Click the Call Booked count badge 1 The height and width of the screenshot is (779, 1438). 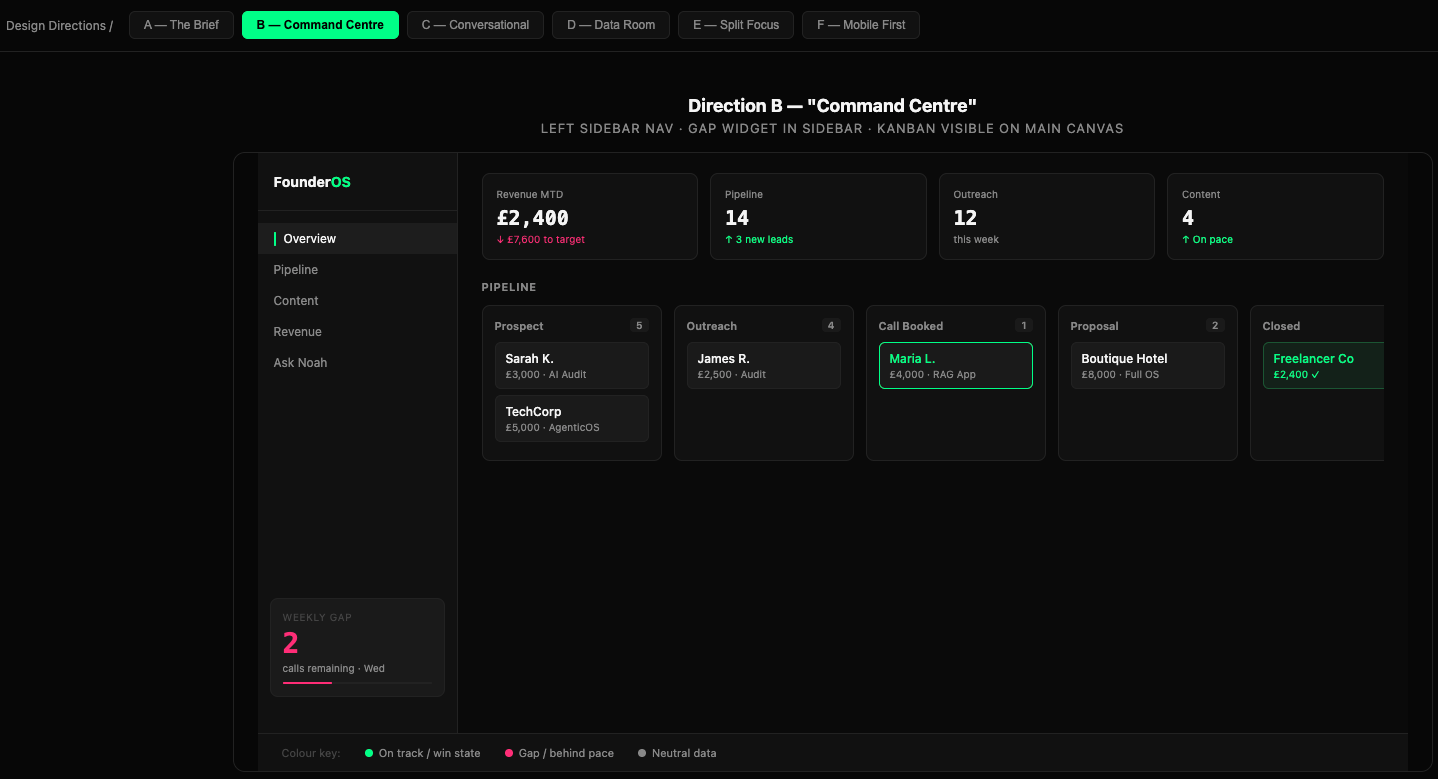pyautogui.click(x=1023, y=326)
